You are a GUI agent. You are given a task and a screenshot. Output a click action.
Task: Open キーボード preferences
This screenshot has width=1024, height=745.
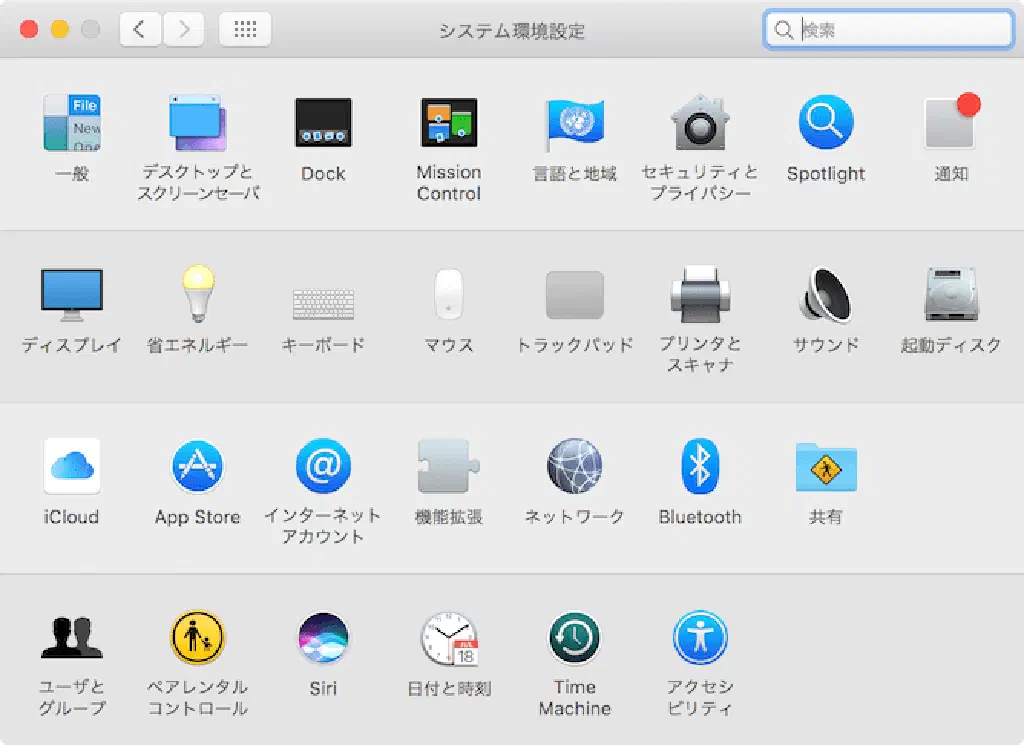click(323, 302)
